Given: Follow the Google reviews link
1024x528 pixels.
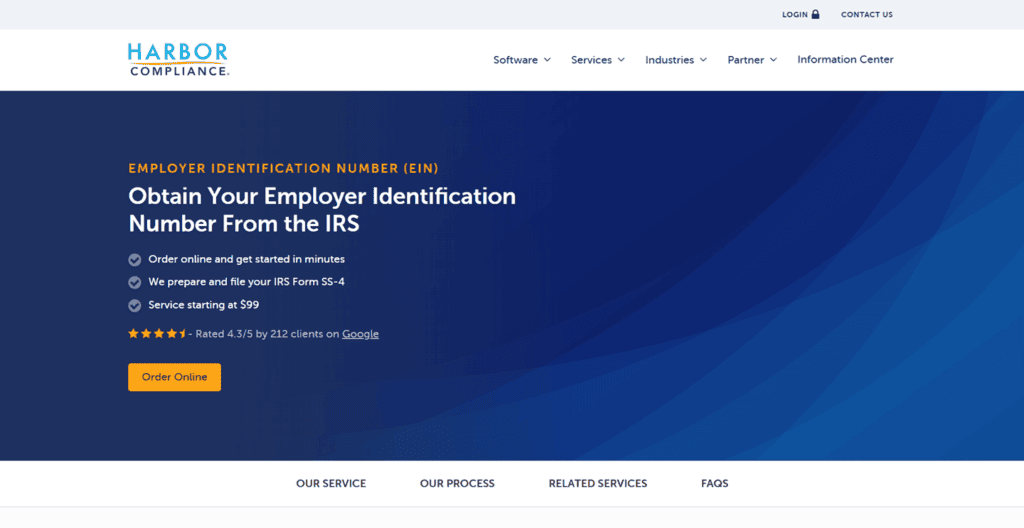Looking at the screenshot, I should 360,334.
